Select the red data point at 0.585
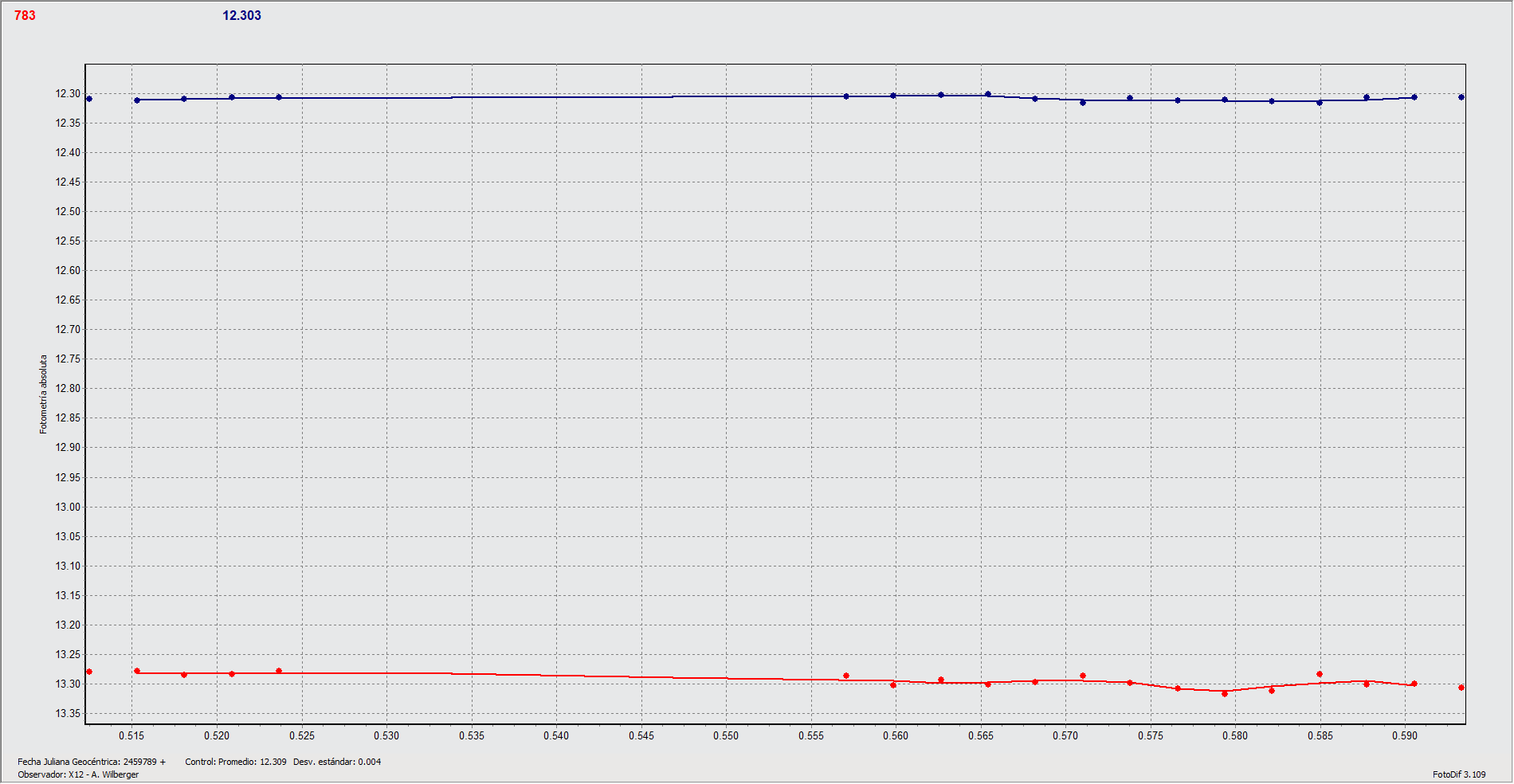 [x=1320, y=674]
